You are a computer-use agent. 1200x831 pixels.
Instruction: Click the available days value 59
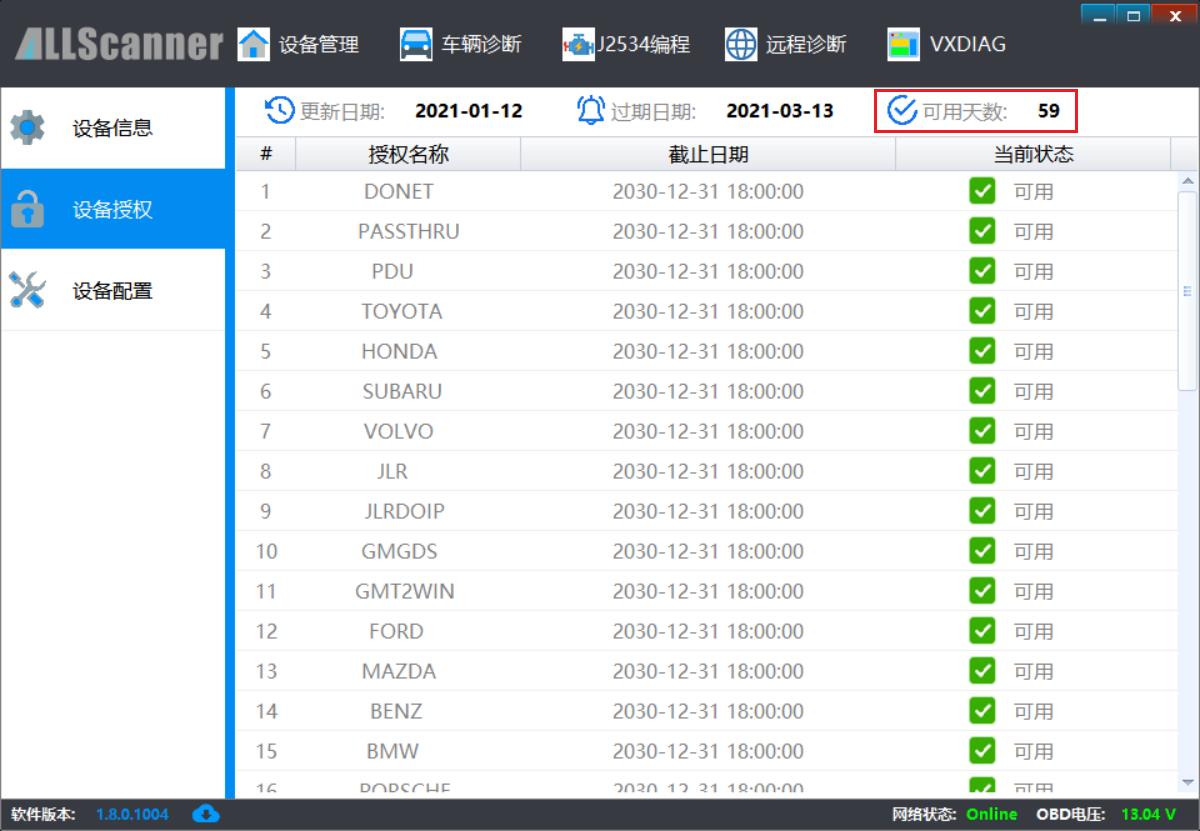click(x=1048, y=111)
